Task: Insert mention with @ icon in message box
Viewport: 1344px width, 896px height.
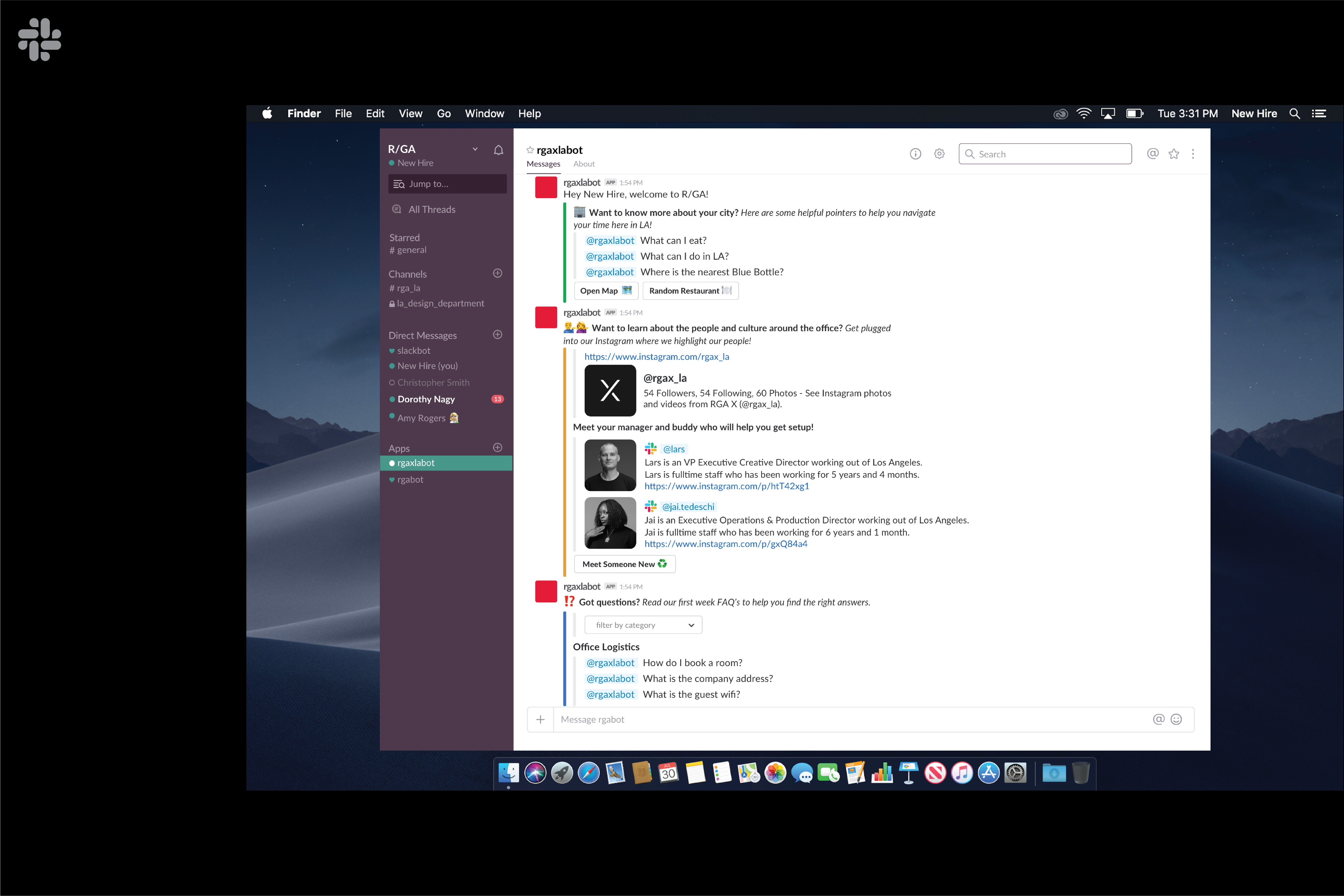Action: click(x=1158, y=720)
